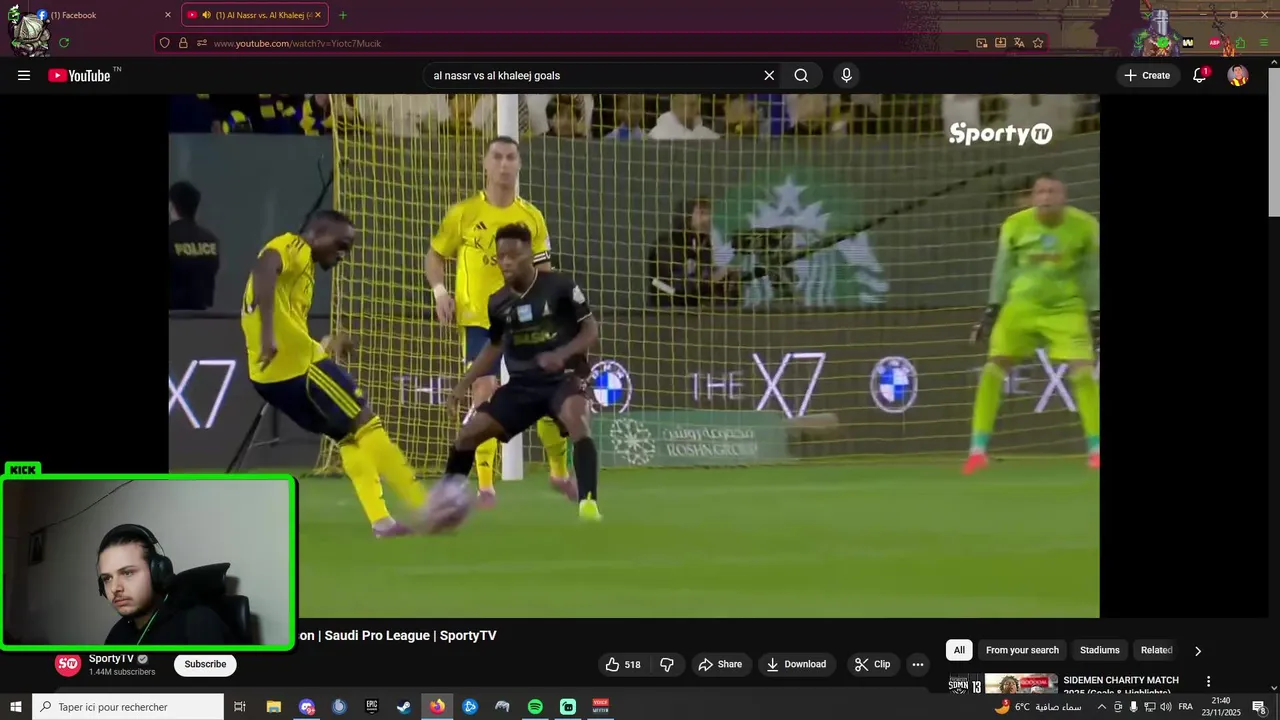The height and width of the screenshot is (720, 1280).
Task: Open Voicemeeter from taskbar
Action: click(x=601, y=707)
